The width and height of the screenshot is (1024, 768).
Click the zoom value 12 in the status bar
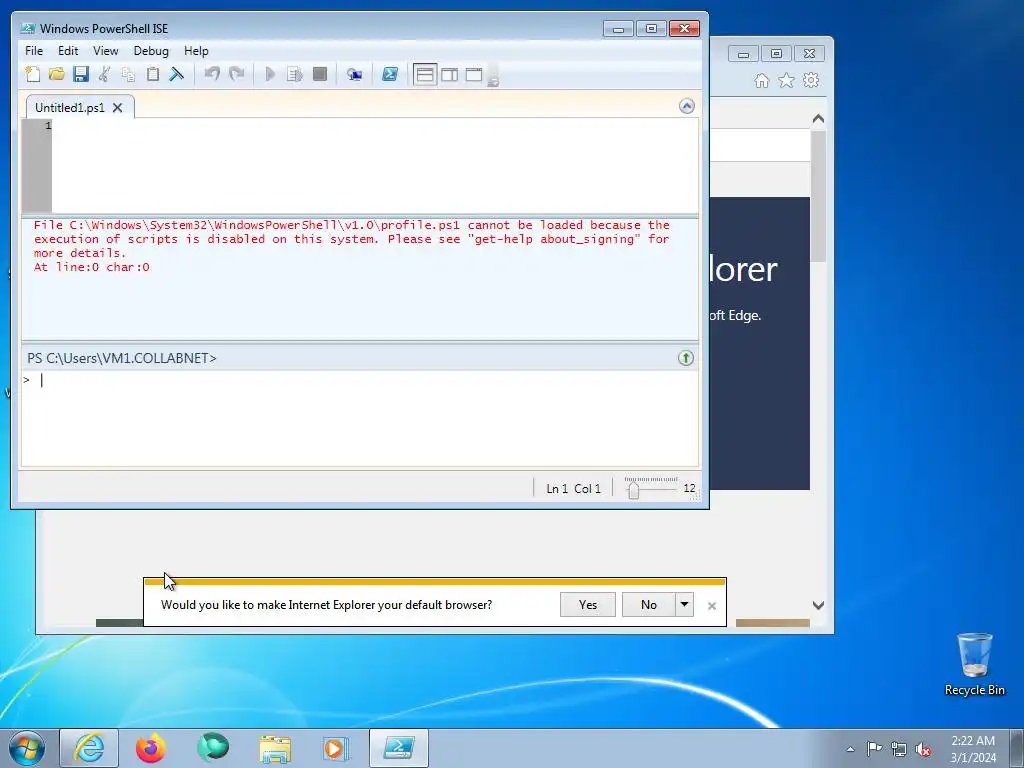(690, 488)
